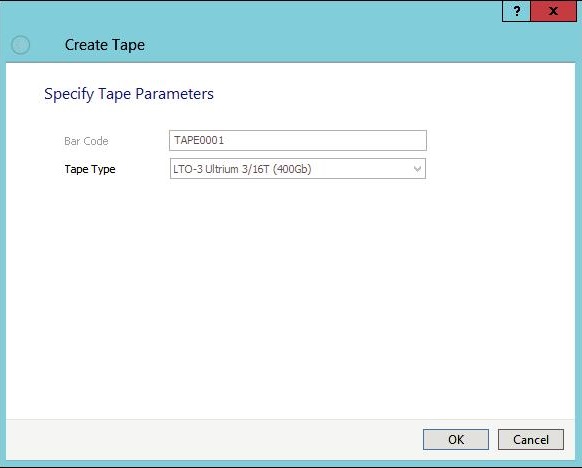Image resolution: width=582 pixels, height=468 pixels.
Task: Close the Create Tape dialog
Action: pyautogui.click(x=553, y=11)
